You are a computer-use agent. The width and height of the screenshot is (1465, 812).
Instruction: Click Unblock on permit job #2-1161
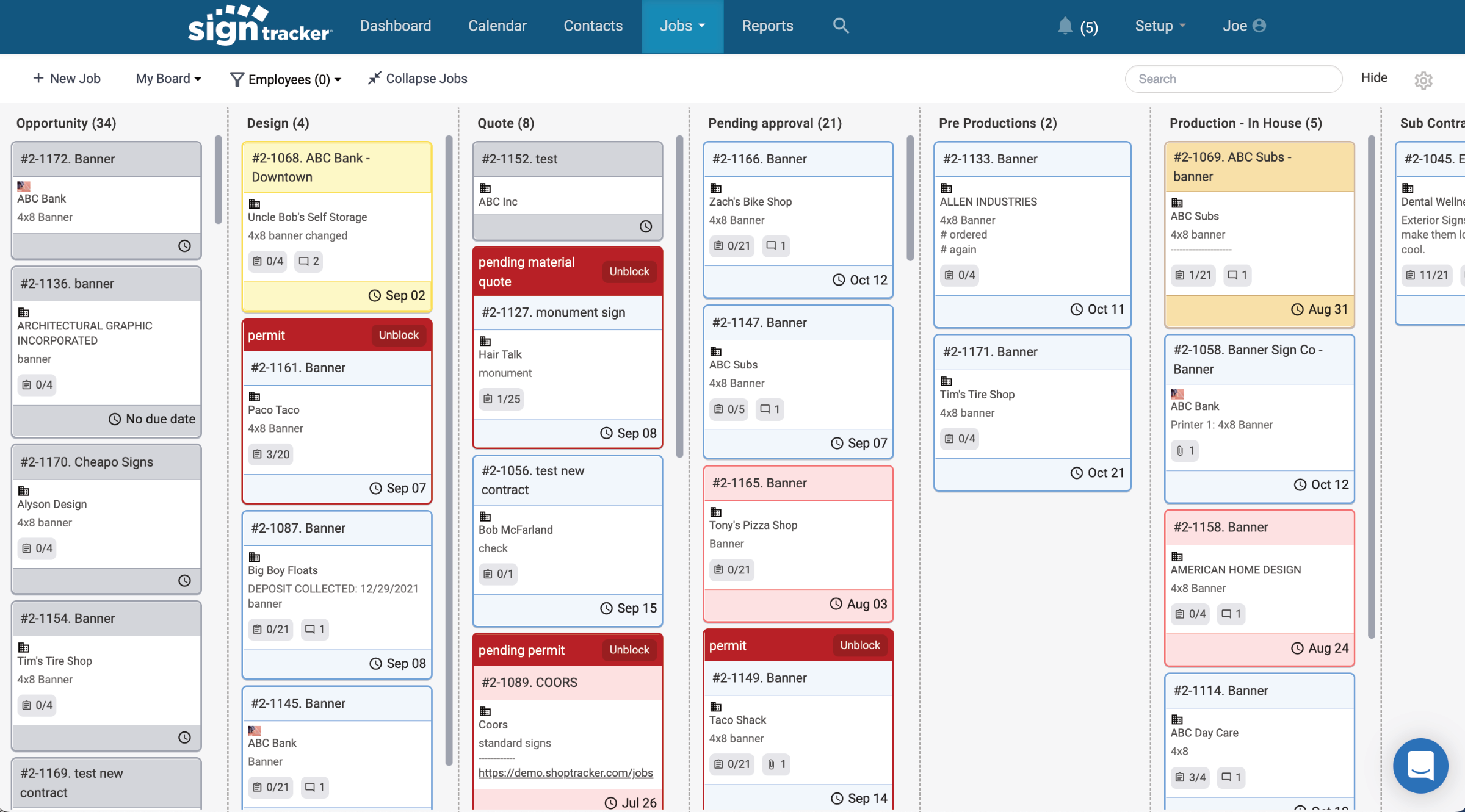tap(398, 335)
